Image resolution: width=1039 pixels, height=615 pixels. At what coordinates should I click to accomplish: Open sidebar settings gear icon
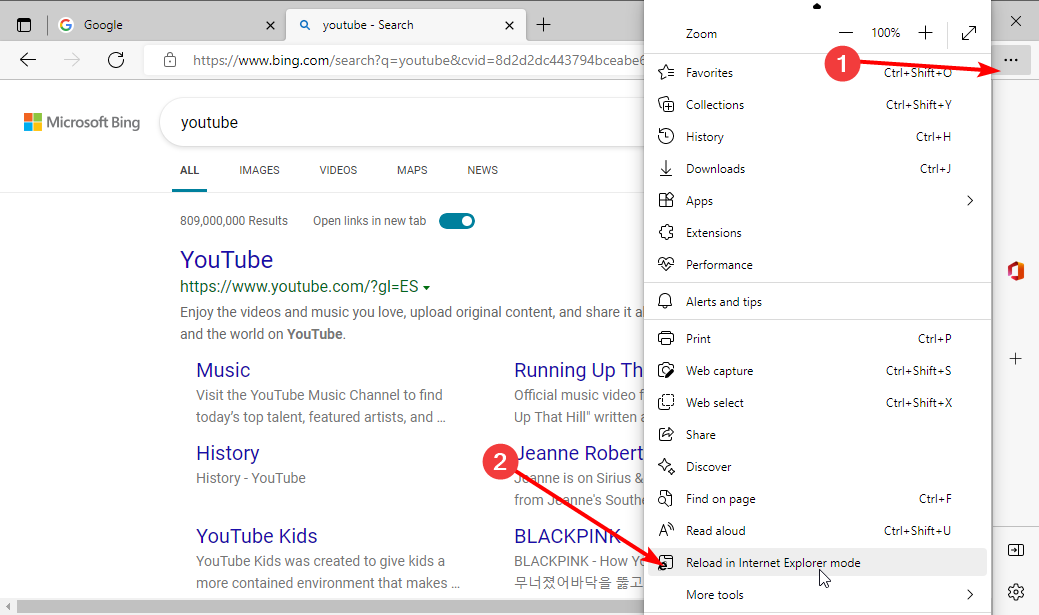[x=1016, y=592]
